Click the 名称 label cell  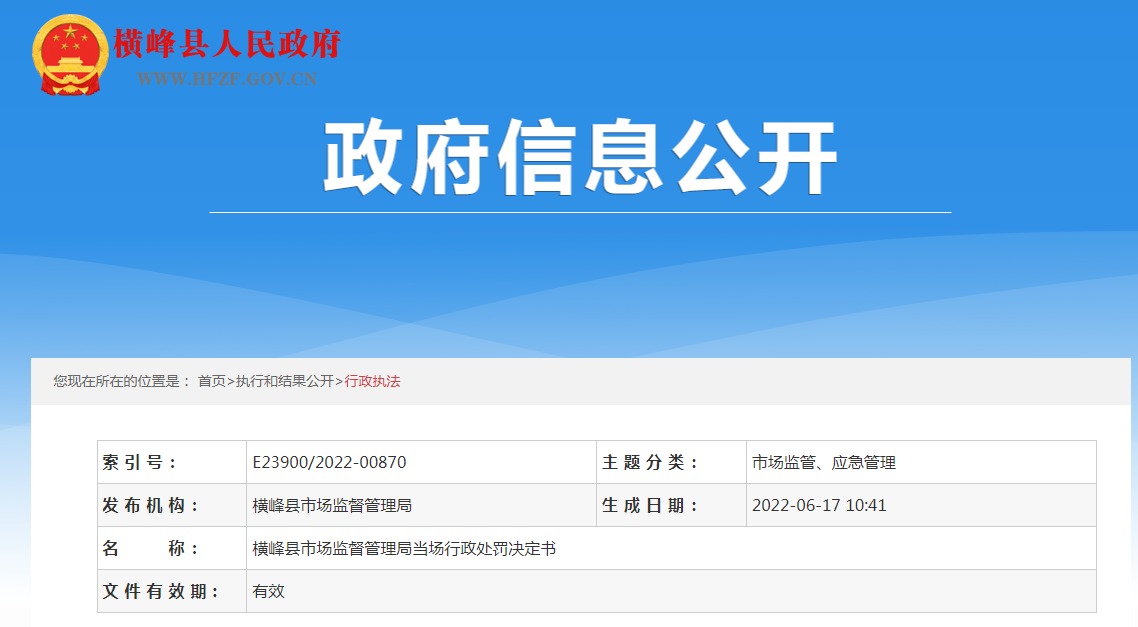172,548
